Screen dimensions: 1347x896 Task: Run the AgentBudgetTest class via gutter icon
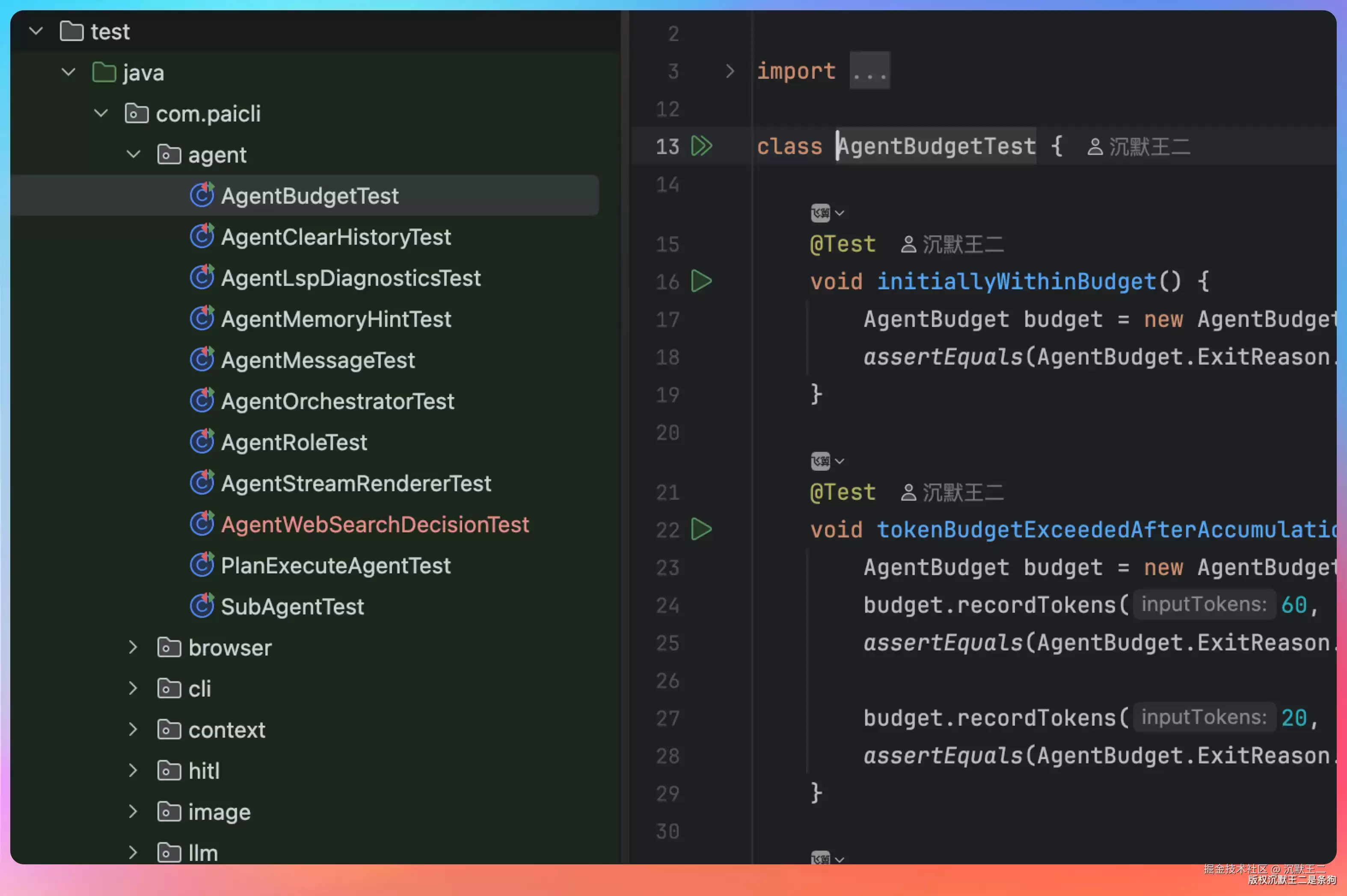(701, 146)
